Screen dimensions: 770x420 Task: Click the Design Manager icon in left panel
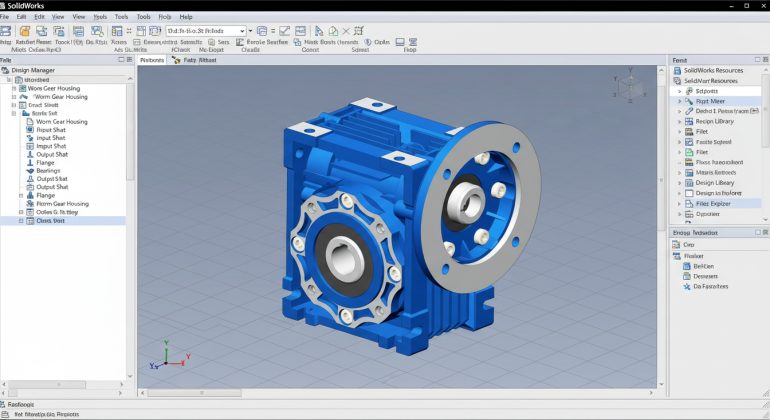click(8, 71)
